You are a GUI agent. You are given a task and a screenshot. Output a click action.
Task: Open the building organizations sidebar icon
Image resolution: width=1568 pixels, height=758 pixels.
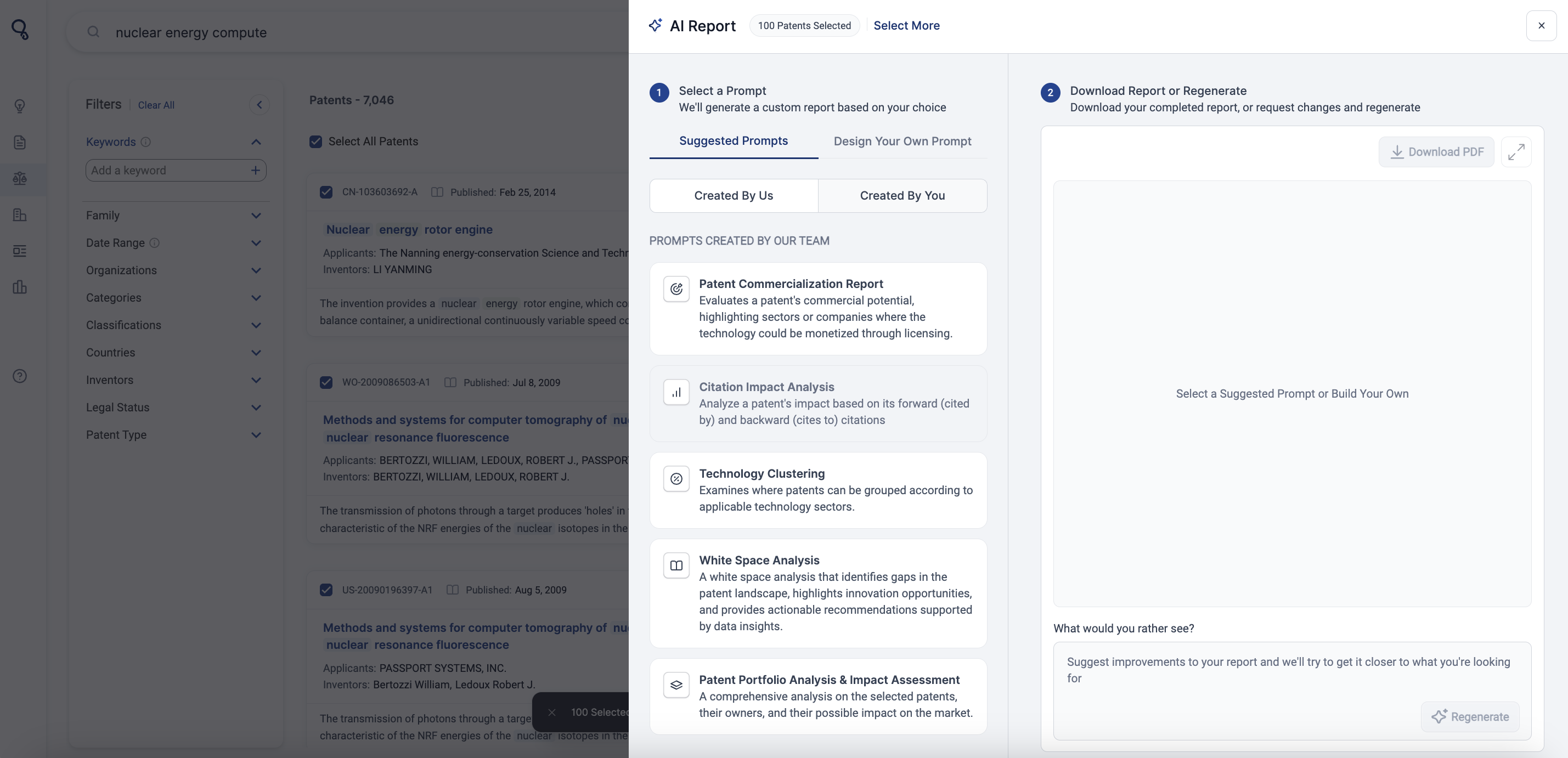pos(20,215)
